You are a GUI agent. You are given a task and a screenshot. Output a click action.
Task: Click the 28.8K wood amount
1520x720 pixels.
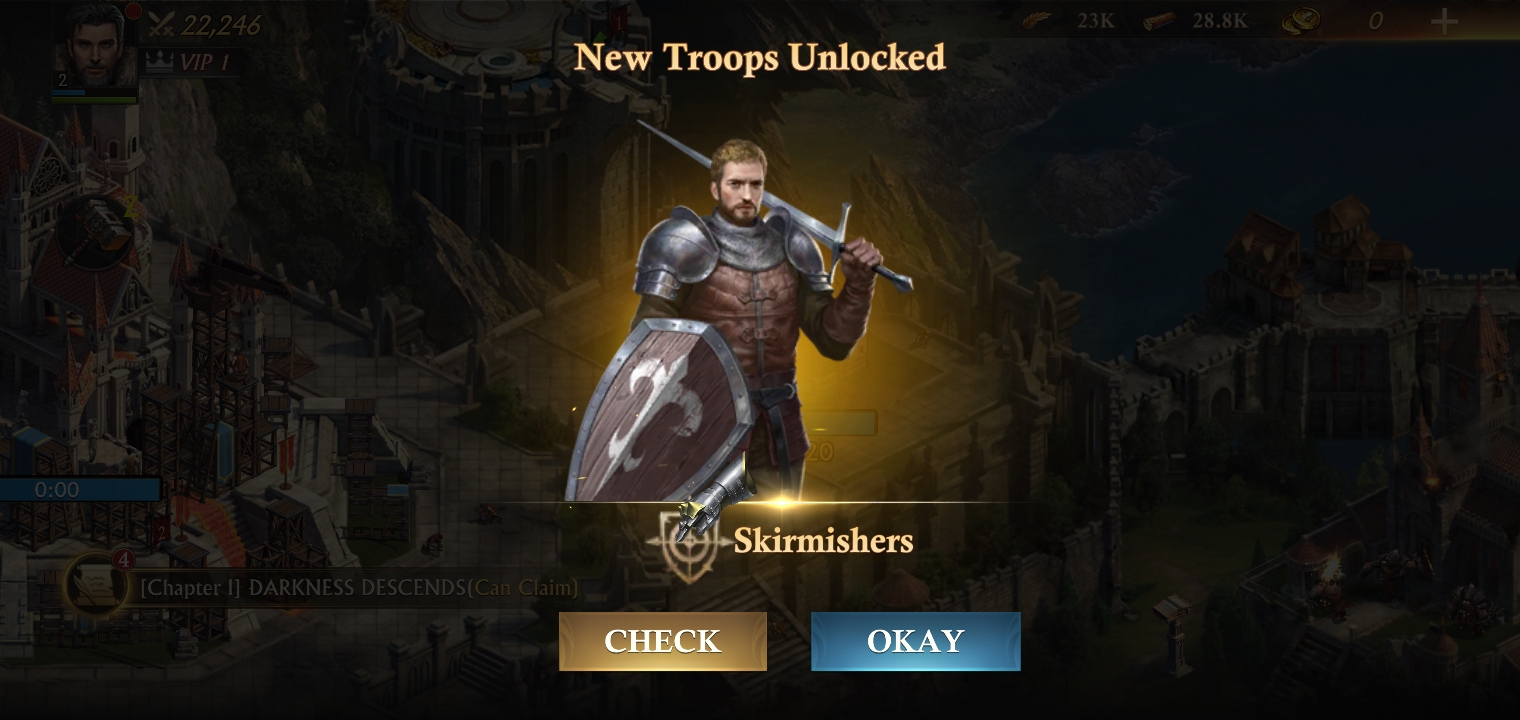click(1220, 20)
